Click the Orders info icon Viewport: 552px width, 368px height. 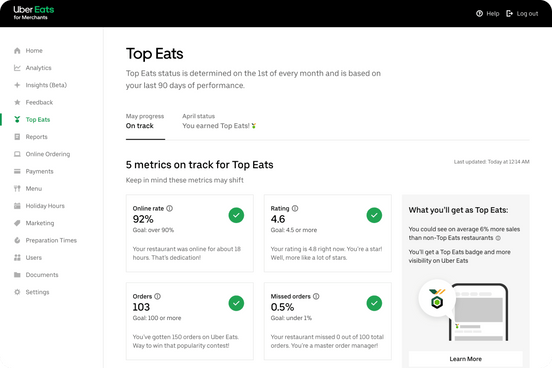coord(157,297)
